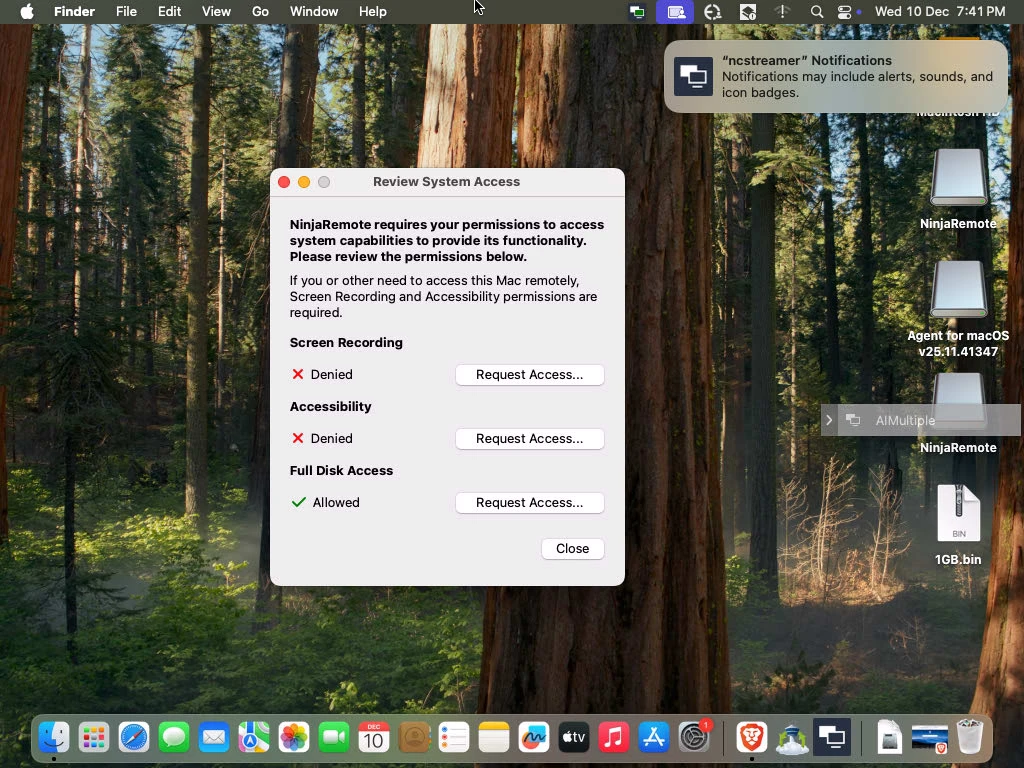
Task: Open the Contacts app in the Dock
Action: [x=413, y=737]
